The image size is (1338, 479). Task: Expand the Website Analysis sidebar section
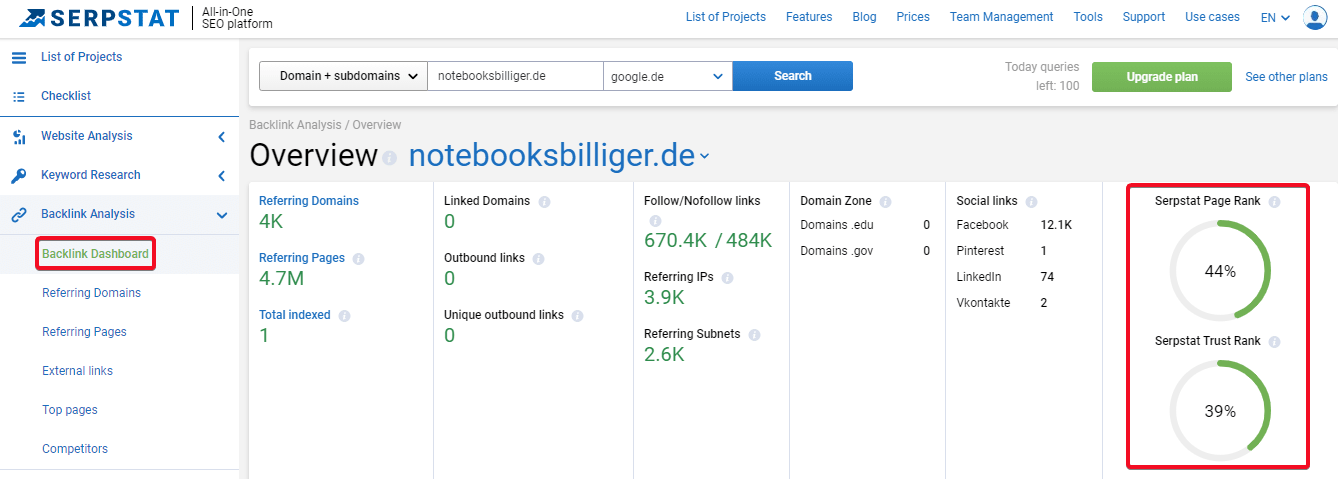pos(221,137)
